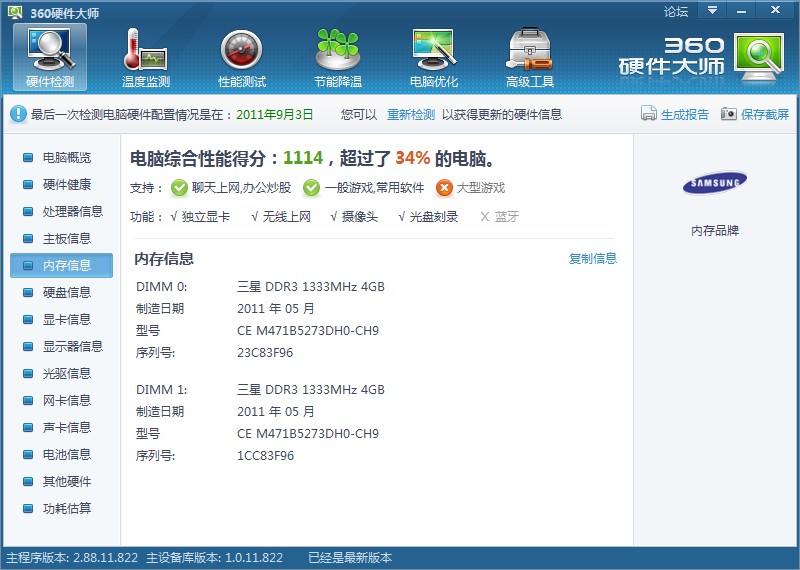Image resolution: width=800 pixels, height=570 pixels.
Task: Click the score value 1114
Action: click(x=303, y=158)
